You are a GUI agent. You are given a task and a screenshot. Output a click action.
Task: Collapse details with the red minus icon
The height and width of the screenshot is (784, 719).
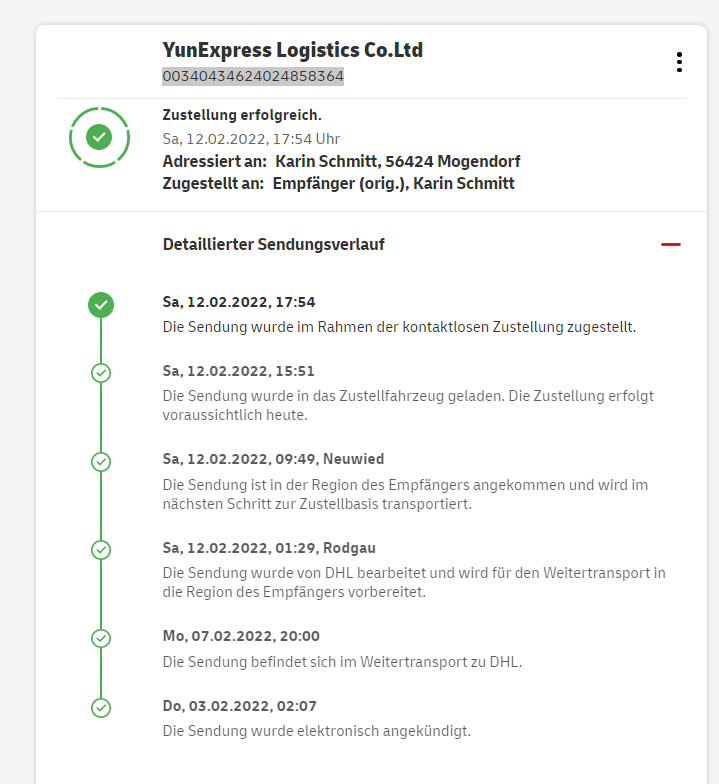[671, 244]
